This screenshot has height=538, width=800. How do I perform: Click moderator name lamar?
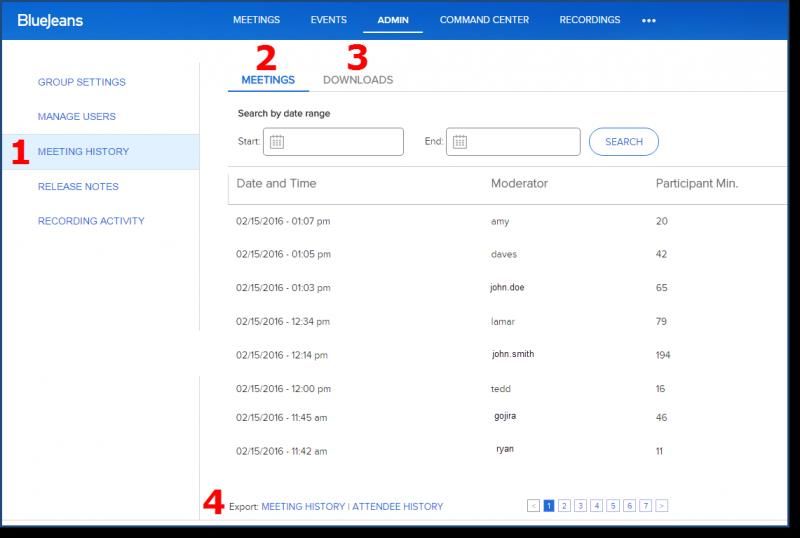point(503,321)
